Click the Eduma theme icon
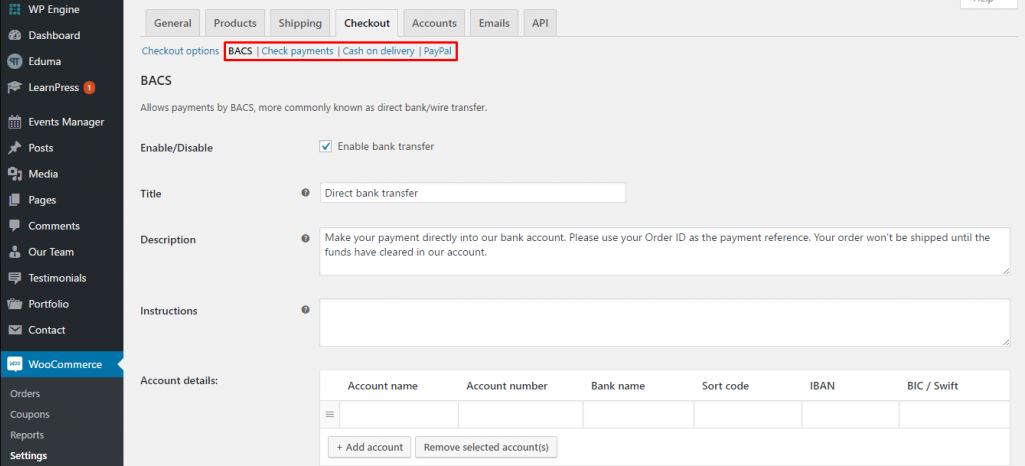 click(14, 61)
